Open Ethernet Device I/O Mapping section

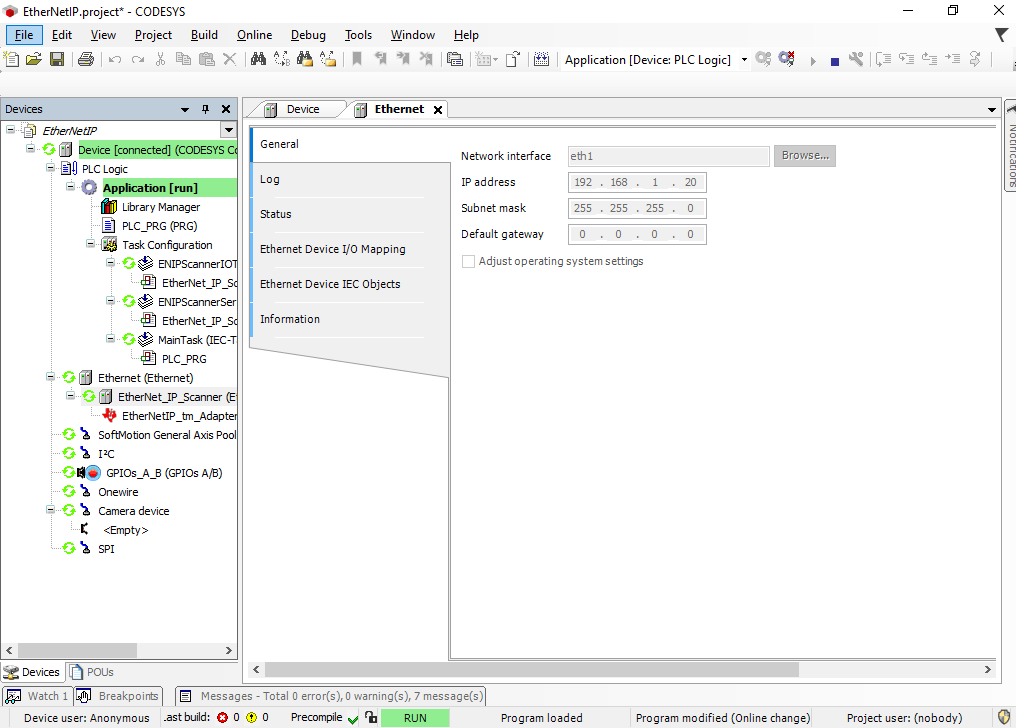pos(332,249)
